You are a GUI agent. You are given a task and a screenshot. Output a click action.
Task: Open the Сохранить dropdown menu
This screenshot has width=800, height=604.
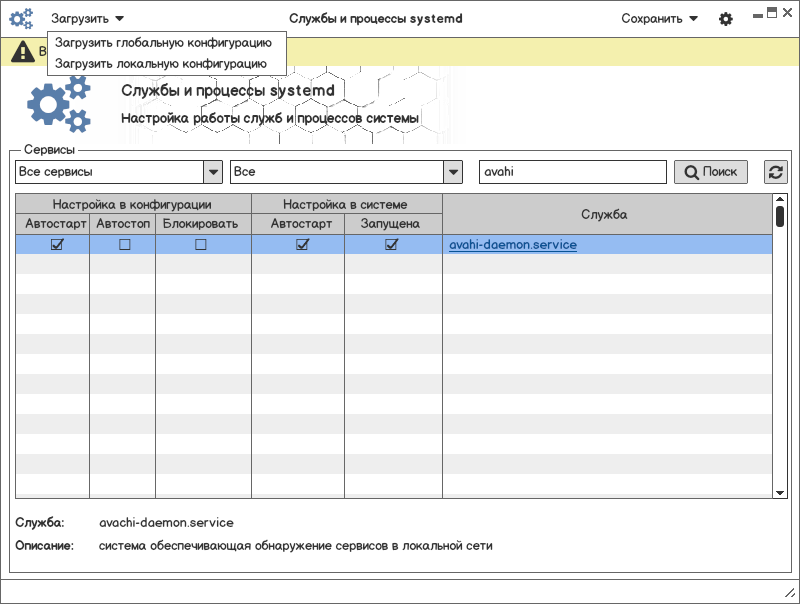pyautogui.click(x=659, y=19)
